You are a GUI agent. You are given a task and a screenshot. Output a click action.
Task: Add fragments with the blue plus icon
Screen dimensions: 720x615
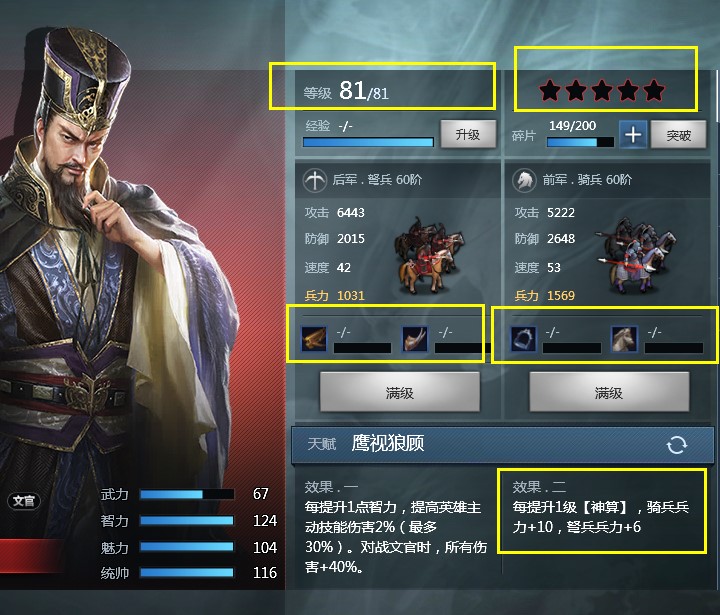tap(633, 135)
